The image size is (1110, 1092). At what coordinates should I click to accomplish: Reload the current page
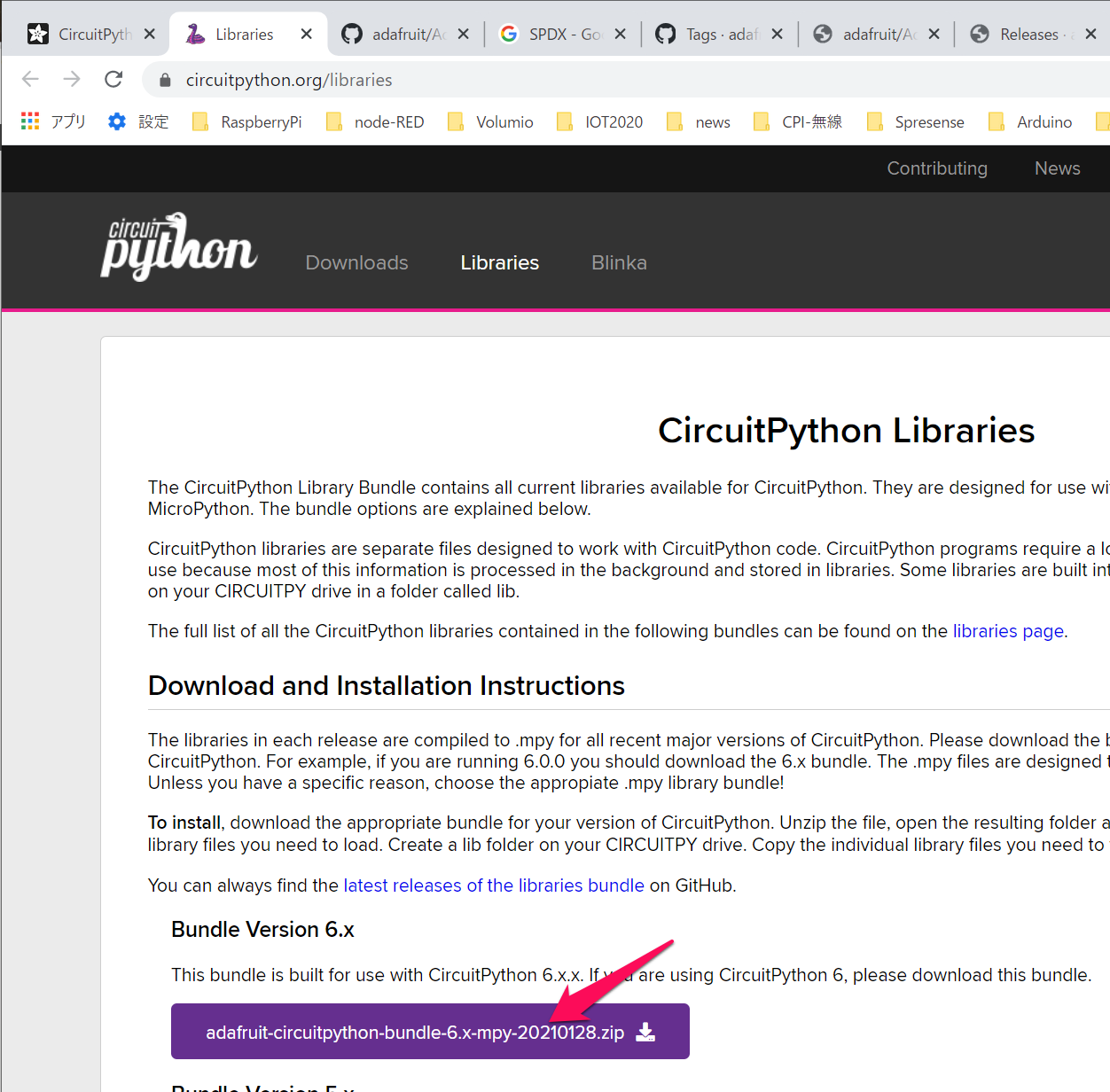coord(113,79)
